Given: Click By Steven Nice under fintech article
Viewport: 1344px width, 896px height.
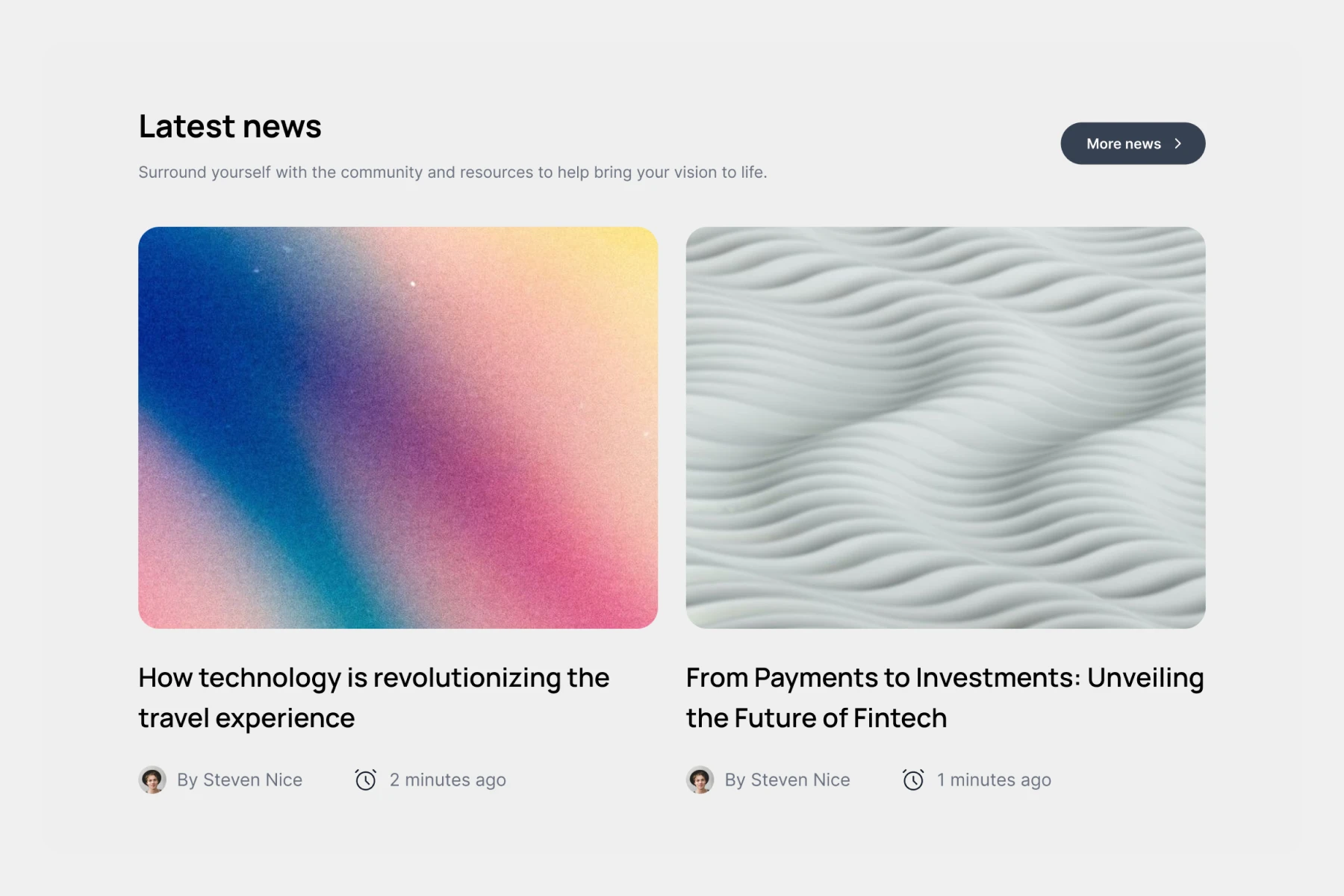Looking at the screenshot, I should point(787,780).
